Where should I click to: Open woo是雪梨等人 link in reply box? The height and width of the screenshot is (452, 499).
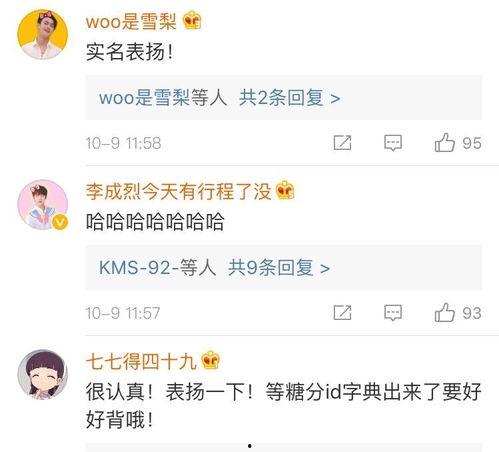(163, 98)
